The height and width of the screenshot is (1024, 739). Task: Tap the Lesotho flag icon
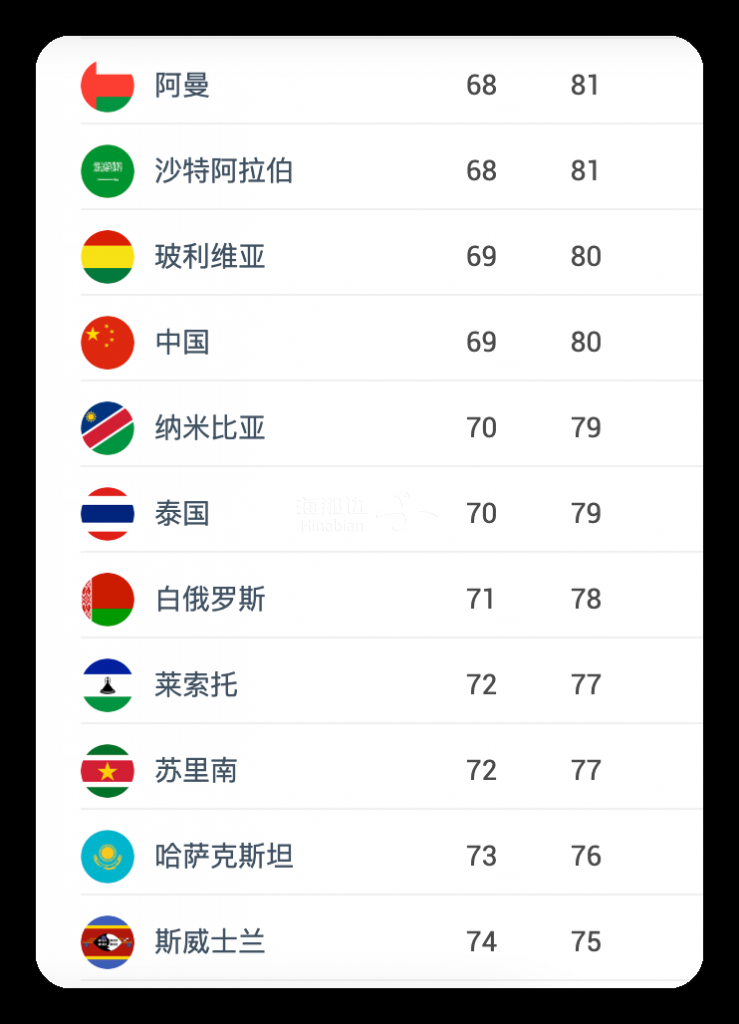(107, 685)
